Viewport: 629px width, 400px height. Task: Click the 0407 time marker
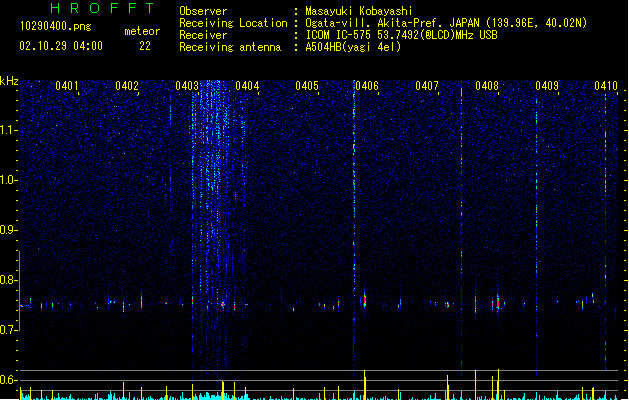pyautogui.click(x=427, y=86)
